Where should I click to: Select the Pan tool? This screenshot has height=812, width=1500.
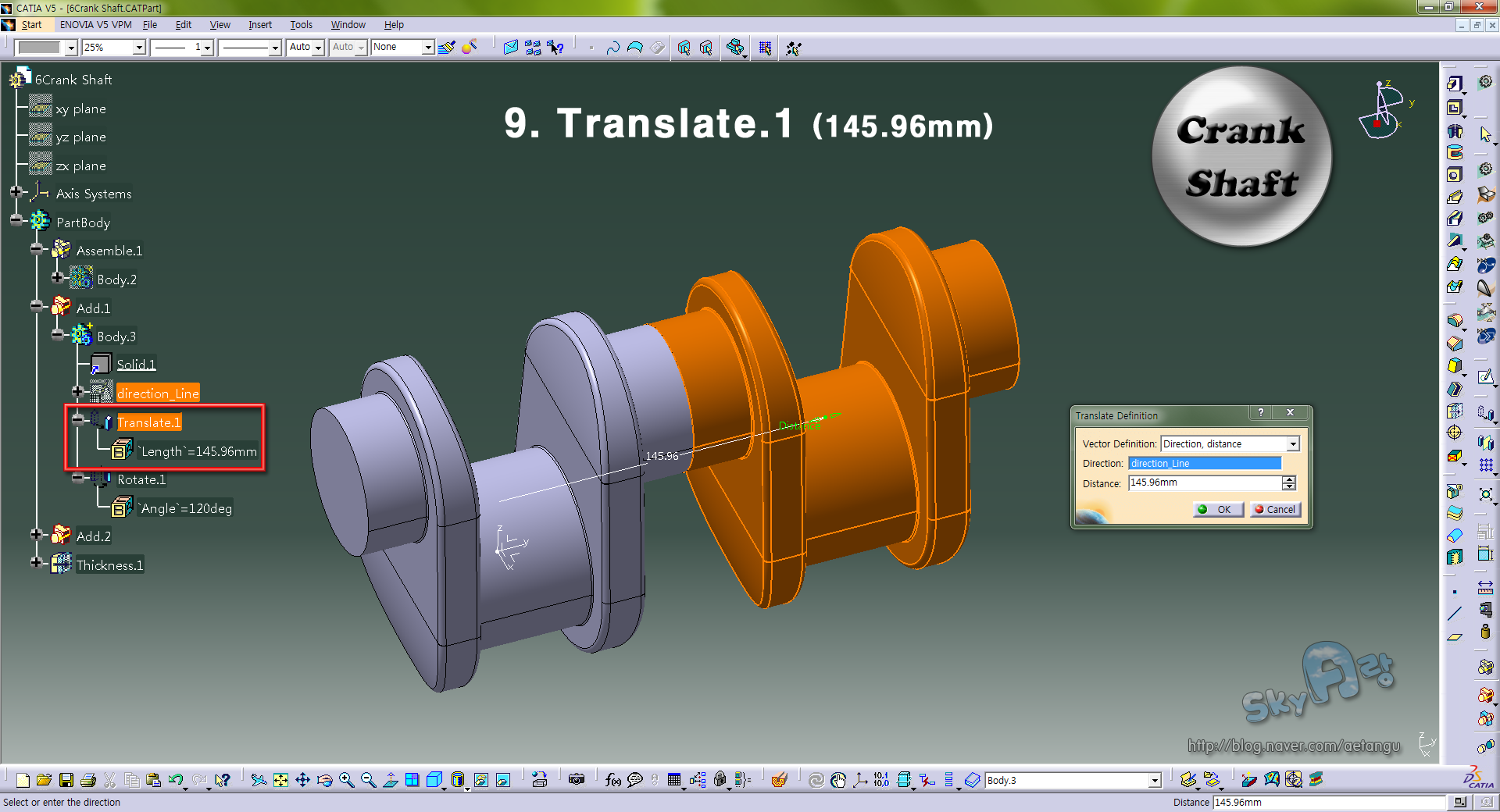pyautogui.click(x=302, y=780)
